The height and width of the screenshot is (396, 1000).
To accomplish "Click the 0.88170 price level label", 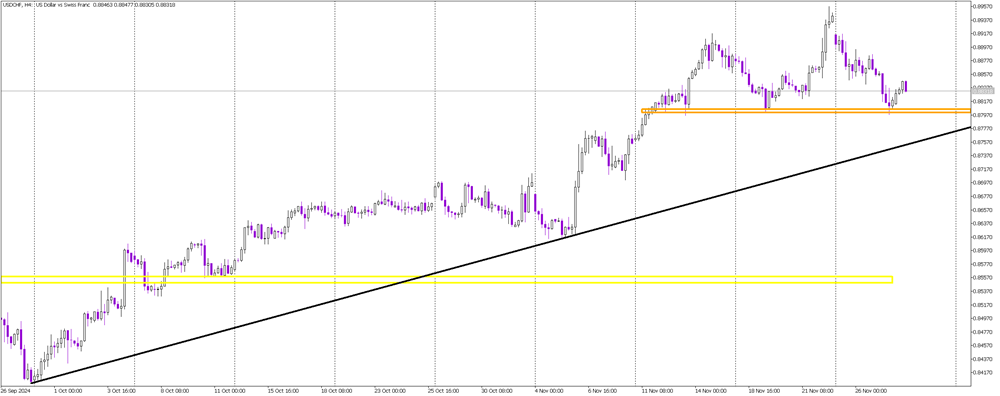I will 984,101.
